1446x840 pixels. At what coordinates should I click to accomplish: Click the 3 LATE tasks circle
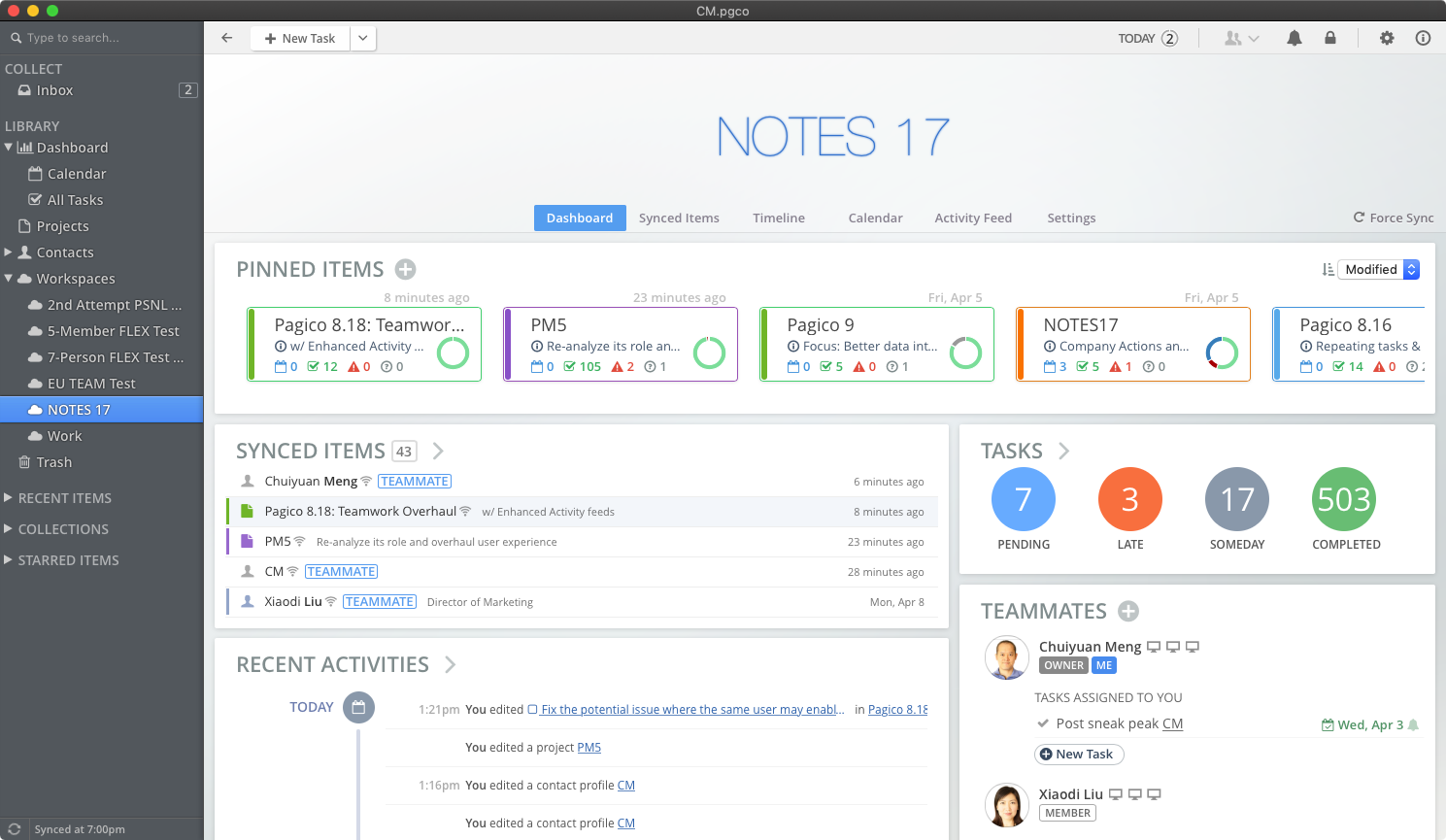1130,499
